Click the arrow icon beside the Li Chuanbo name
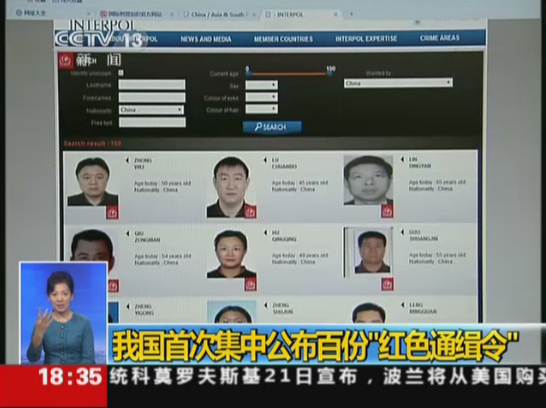The width and height of the screenshot is (546, 408). click(x=265, y=160)
